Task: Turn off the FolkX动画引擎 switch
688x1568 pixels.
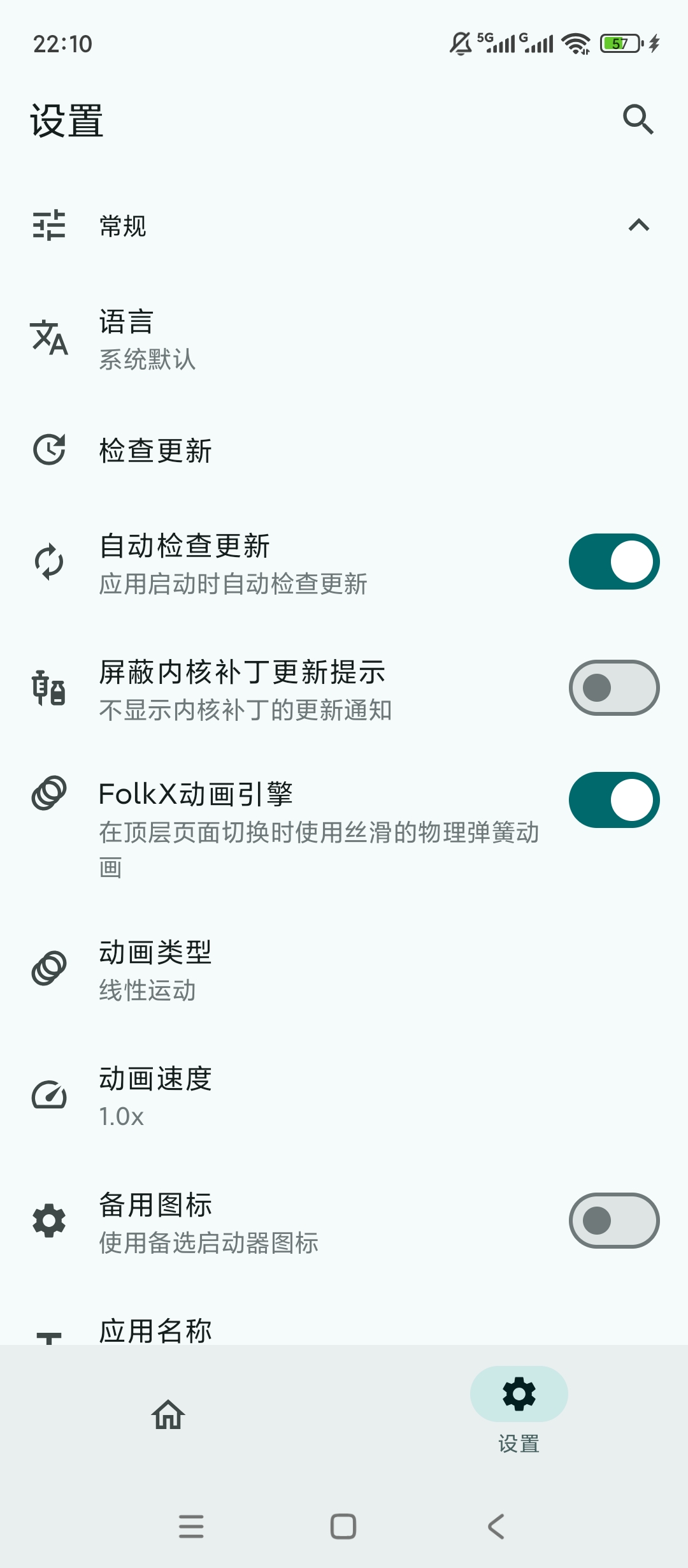Action: coord(613,800)
